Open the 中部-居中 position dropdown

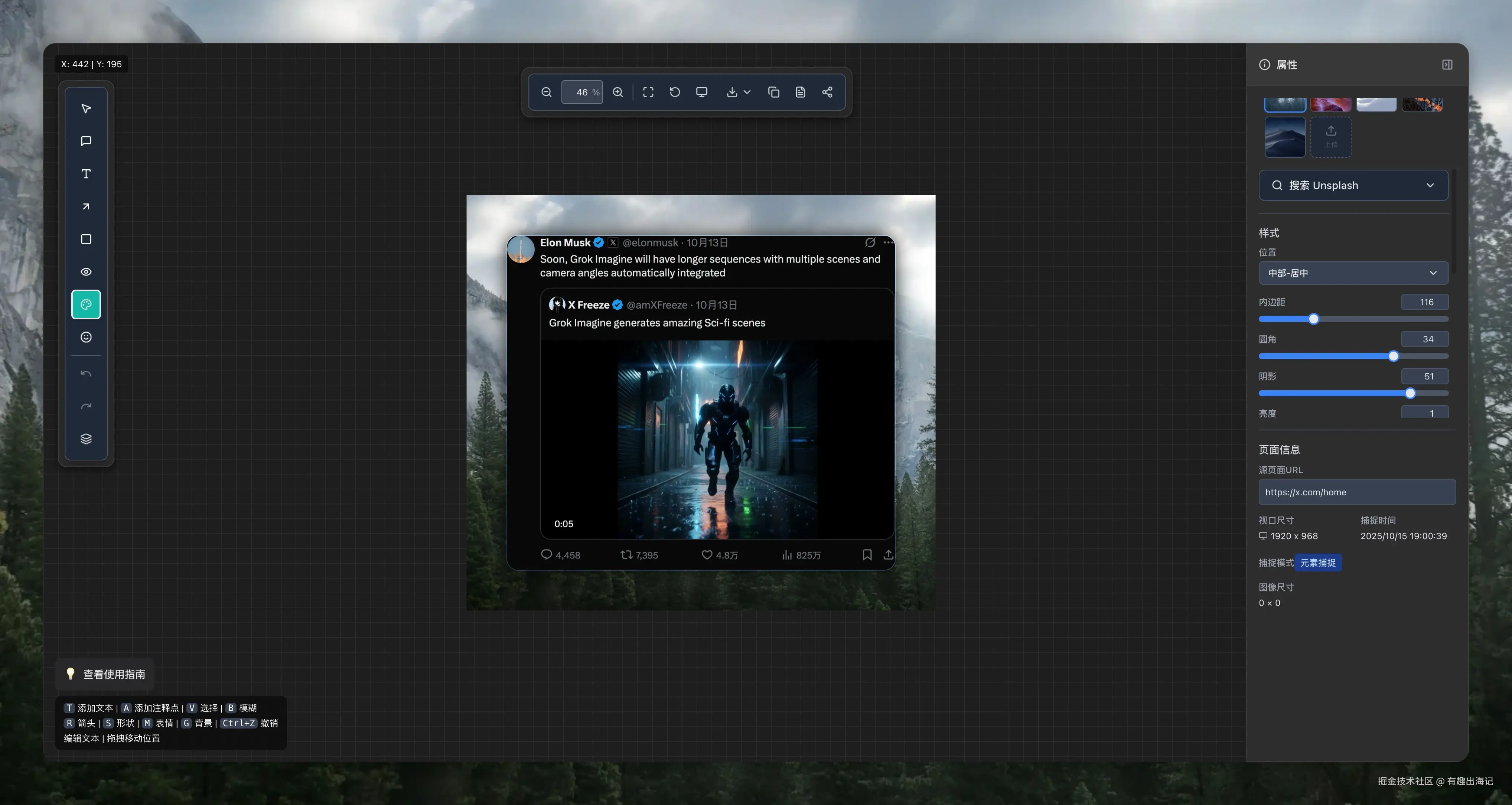[x=1353, y=273]
